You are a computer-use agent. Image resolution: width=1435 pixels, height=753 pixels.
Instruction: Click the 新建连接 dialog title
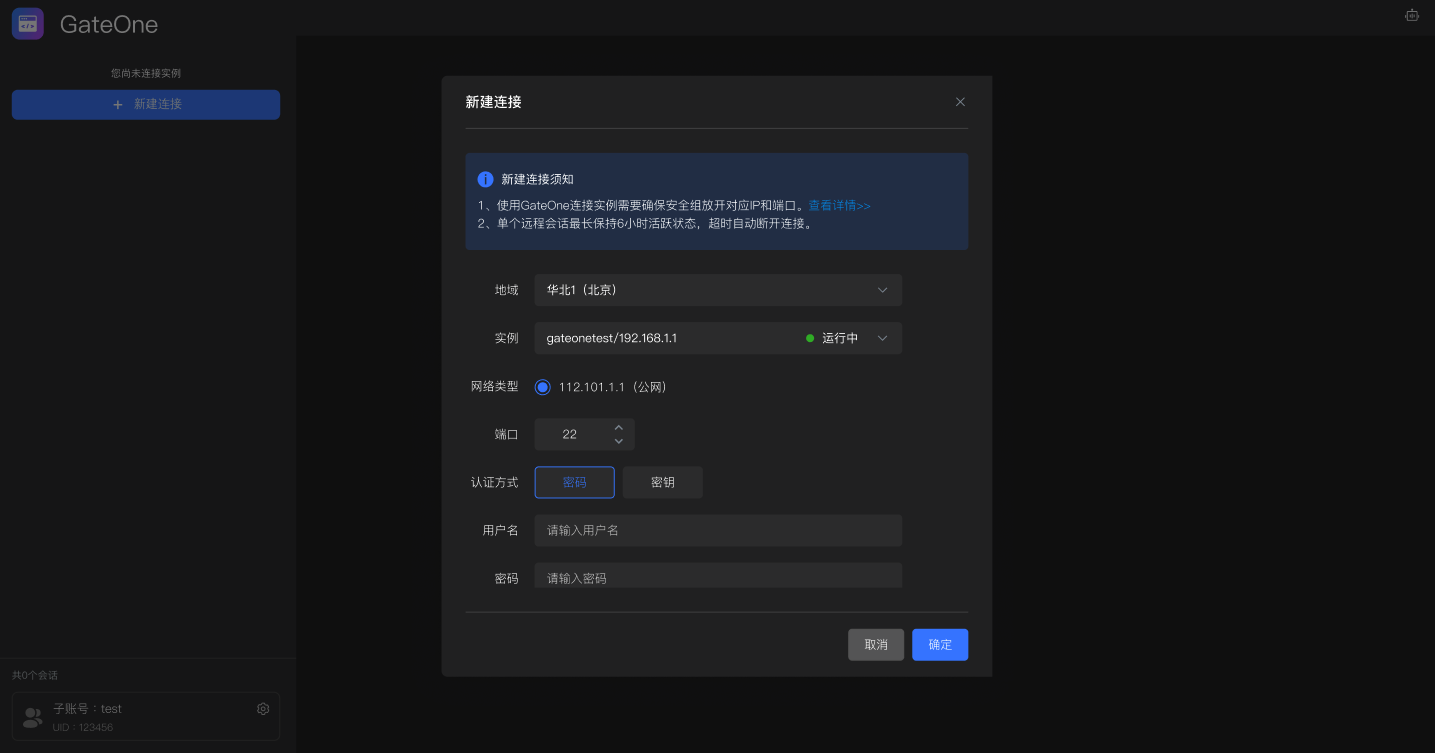(x=494, y=102)
